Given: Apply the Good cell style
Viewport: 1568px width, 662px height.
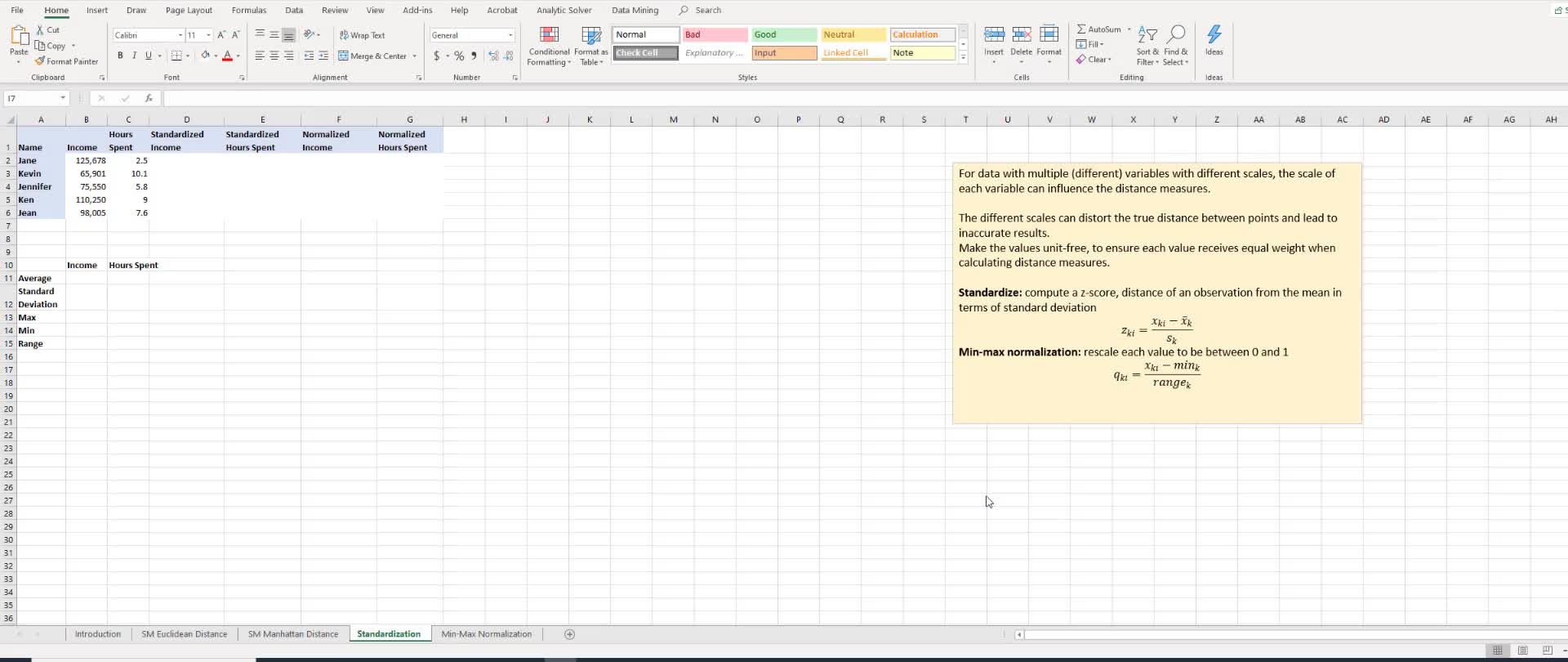Looking at the screenshot, I should [x=784, y=34].
